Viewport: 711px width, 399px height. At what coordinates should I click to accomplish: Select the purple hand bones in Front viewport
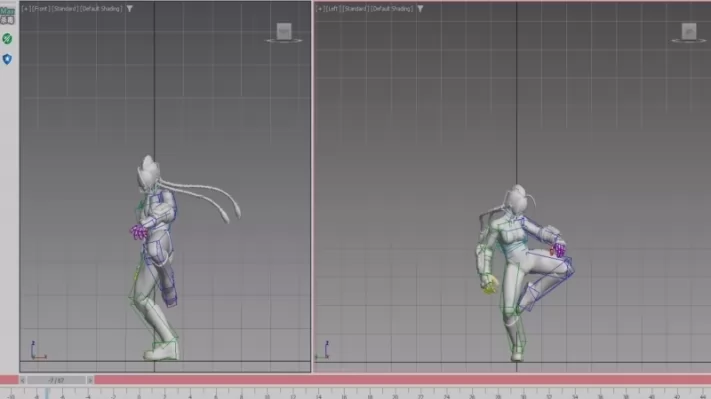[x=139, y=233]
